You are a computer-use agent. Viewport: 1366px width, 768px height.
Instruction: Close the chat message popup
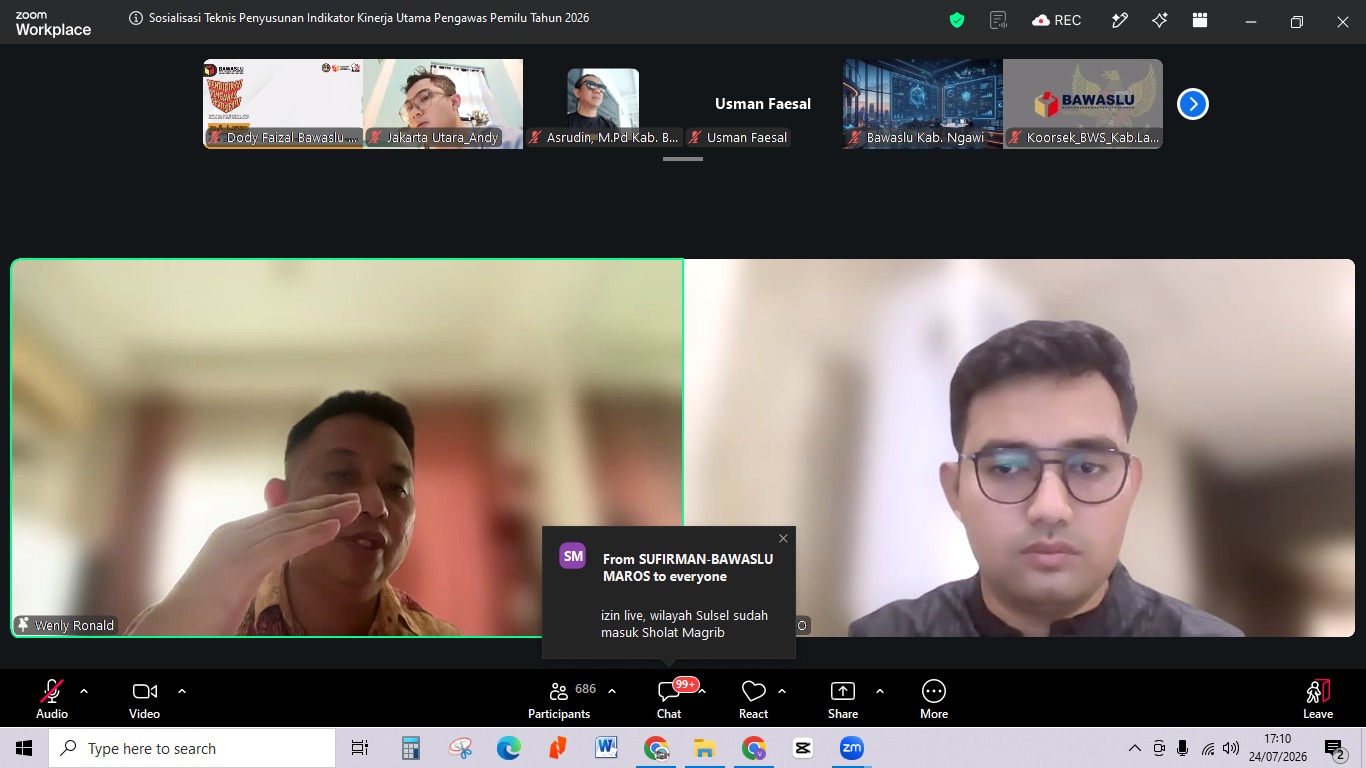(783, 538)
